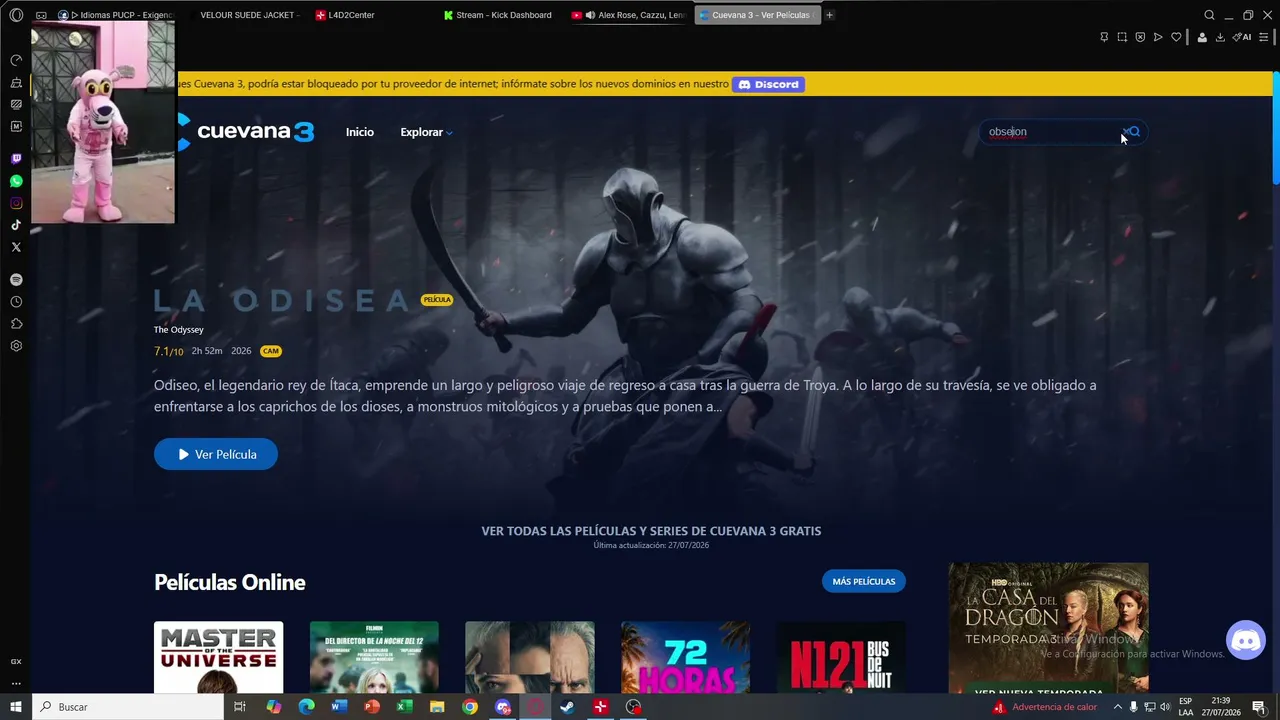Click the heart bookmark icon in toolbar
The image size is (1280, 720).
coord(1176,37)
